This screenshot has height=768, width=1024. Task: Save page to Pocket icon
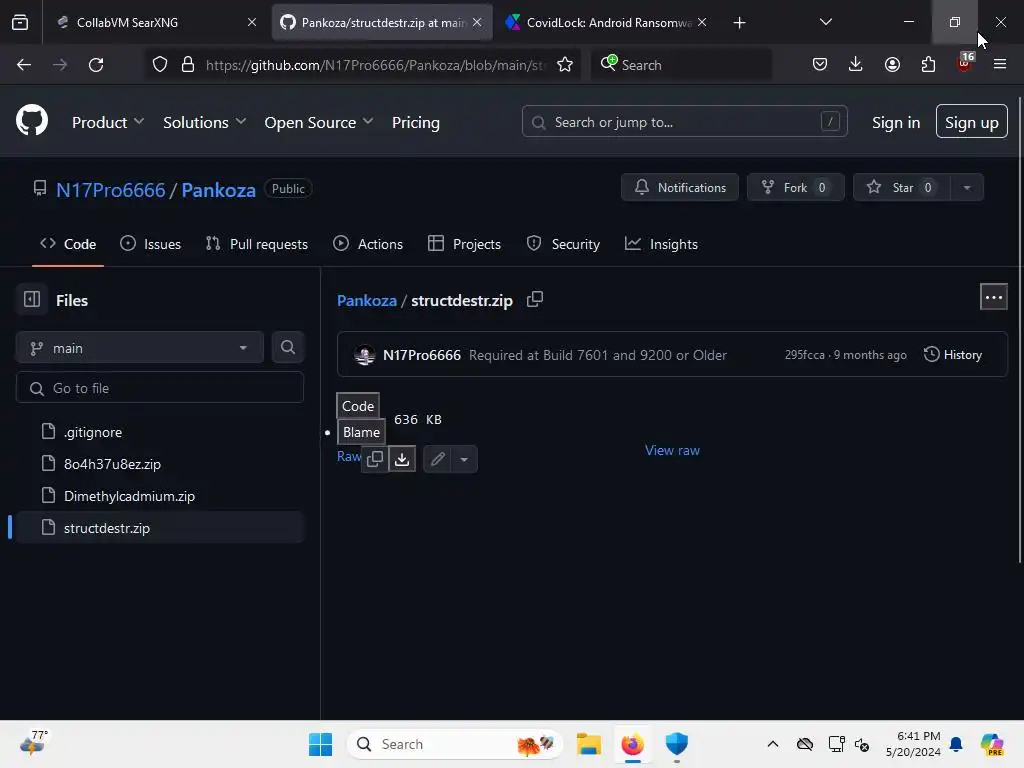(x=820, y=65)
